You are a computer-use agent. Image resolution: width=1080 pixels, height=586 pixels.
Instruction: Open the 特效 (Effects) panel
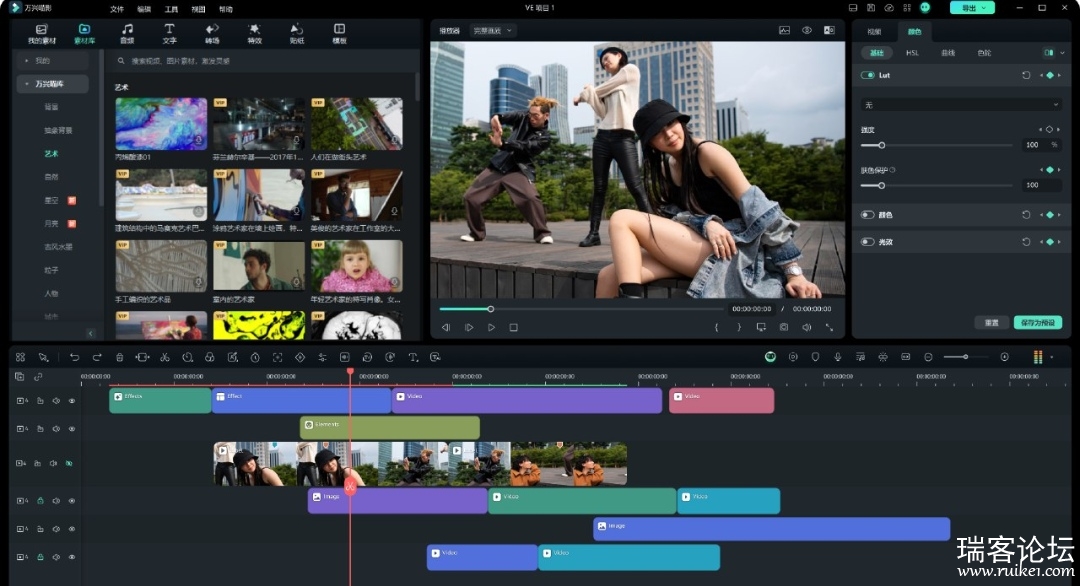[254, 33]
